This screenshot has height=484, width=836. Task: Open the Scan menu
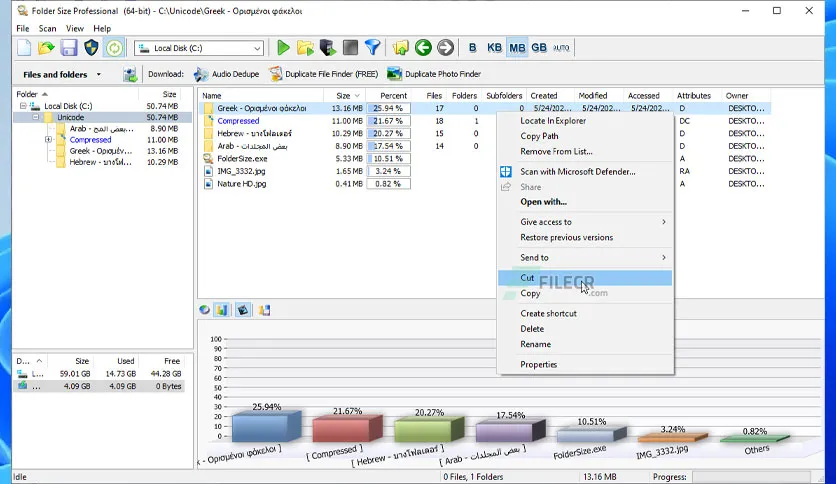click(47, 28)
